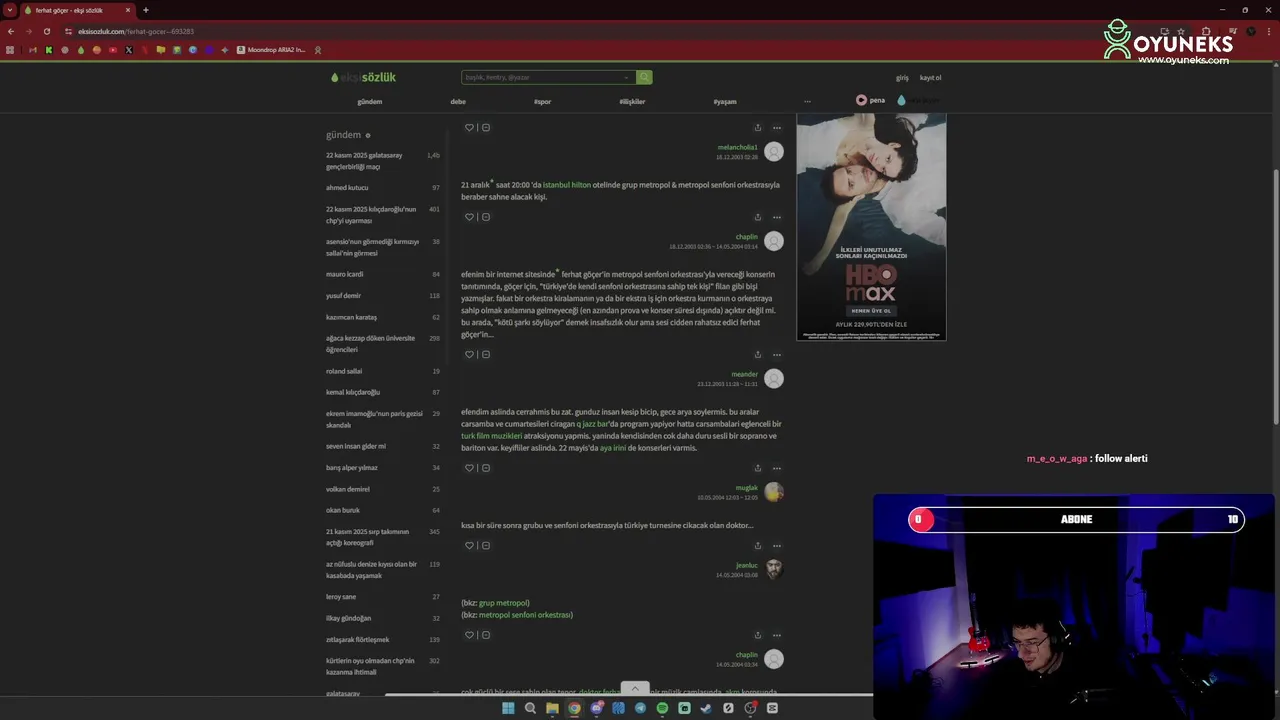
Task: Open gündem topic 'mauro icardi'
Action: (345, 274)
